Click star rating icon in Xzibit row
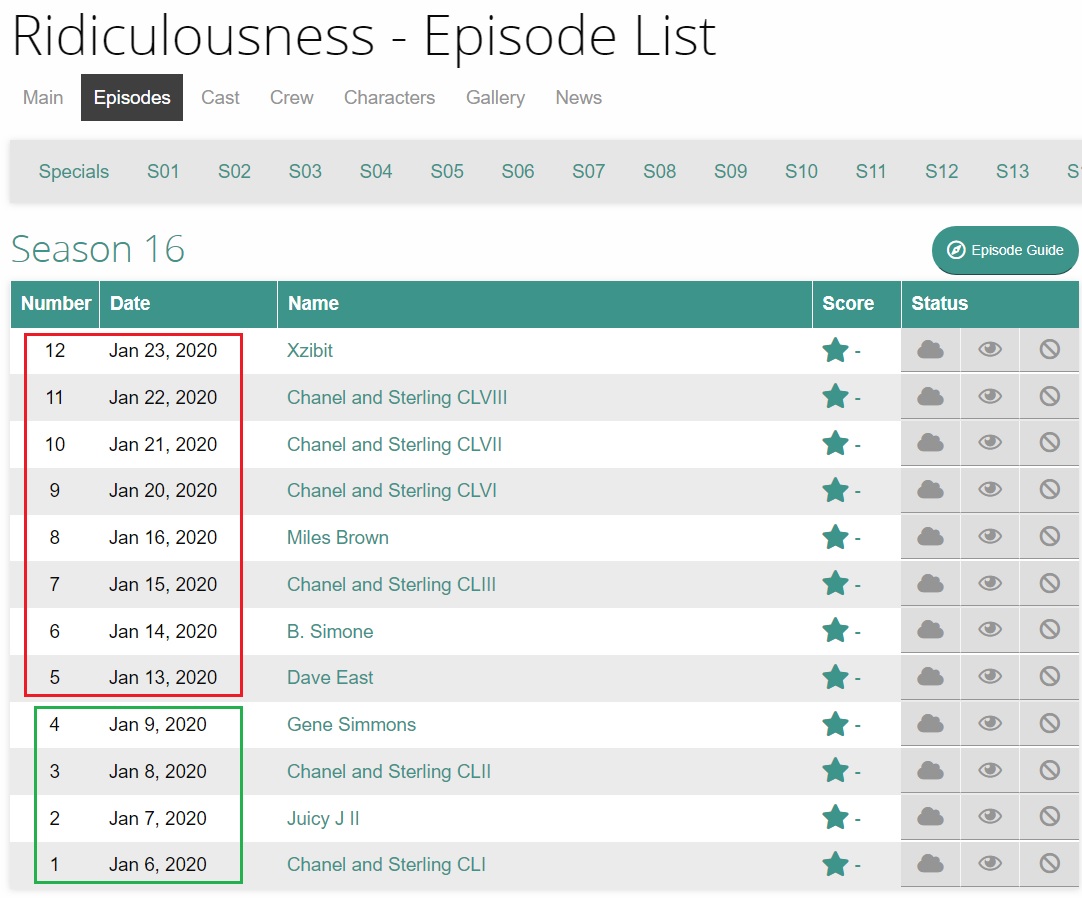Viewport: 1082px width, 898px height. [x=835, y=350]
